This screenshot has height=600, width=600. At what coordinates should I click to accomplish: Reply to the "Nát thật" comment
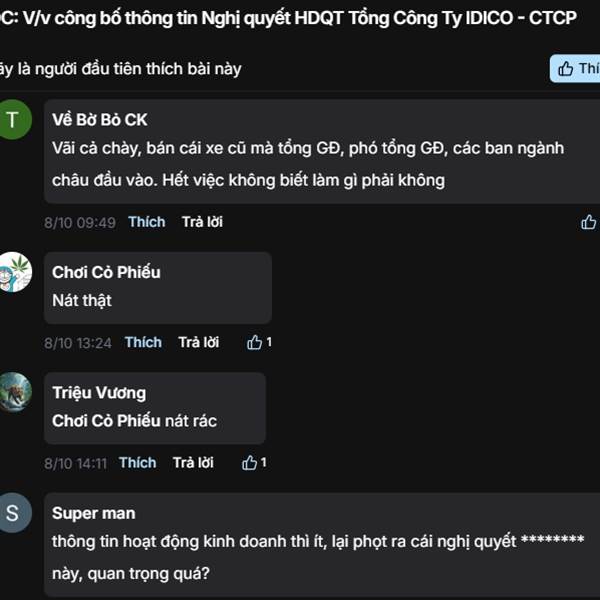(x=199, y=342)
